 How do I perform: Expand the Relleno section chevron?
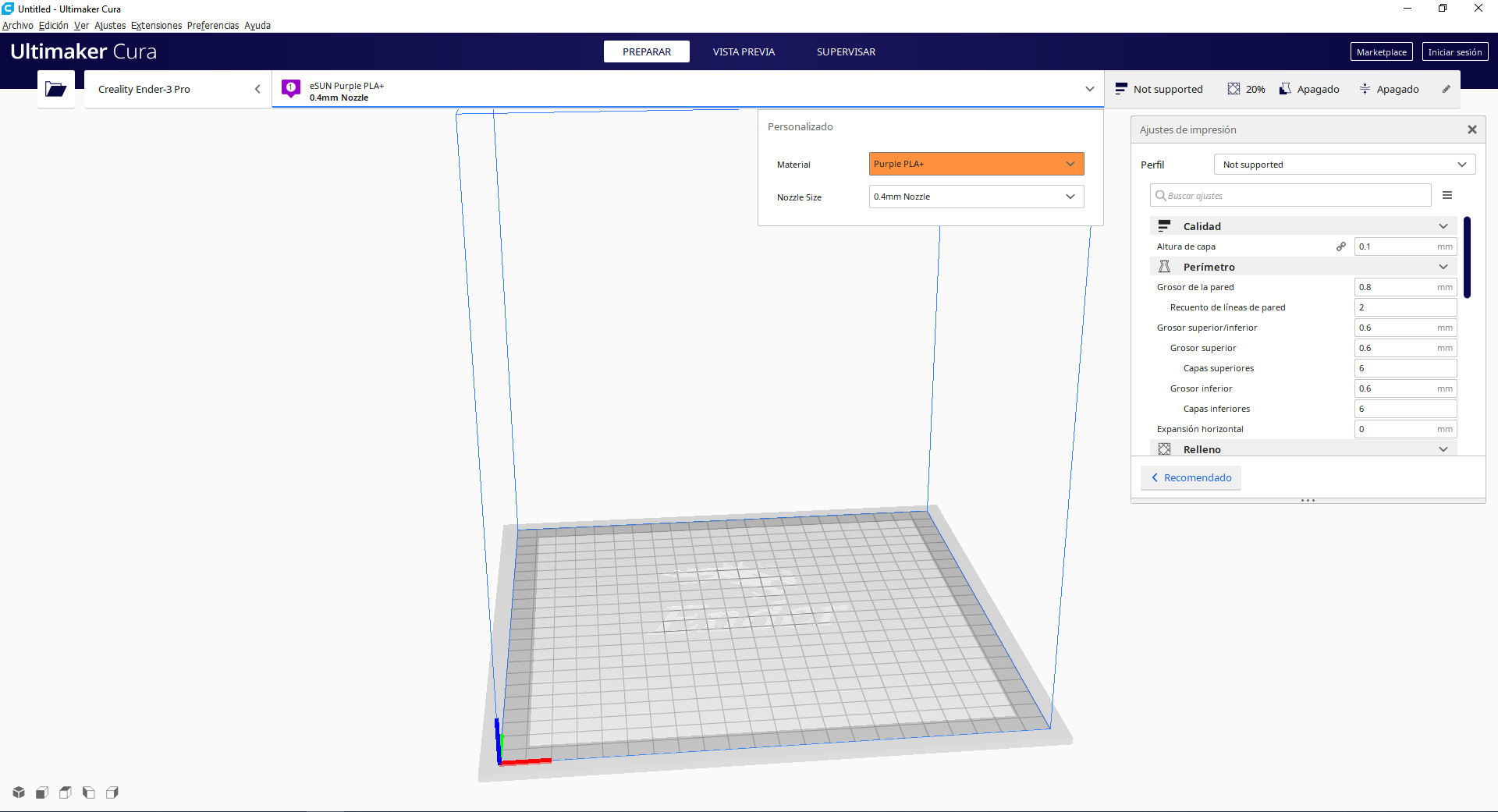pos(1443,449)
